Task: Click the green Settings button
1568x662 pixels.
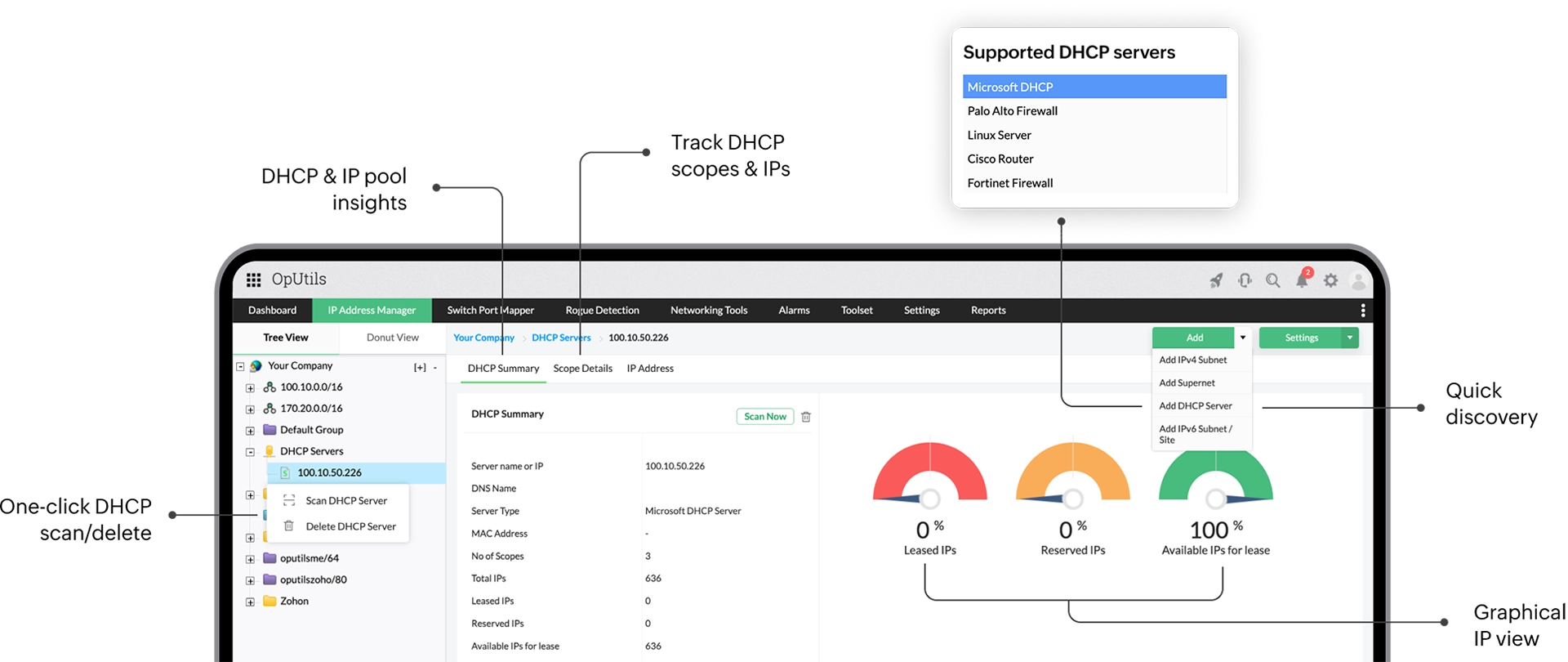Action: click(x=1301, y=338)
